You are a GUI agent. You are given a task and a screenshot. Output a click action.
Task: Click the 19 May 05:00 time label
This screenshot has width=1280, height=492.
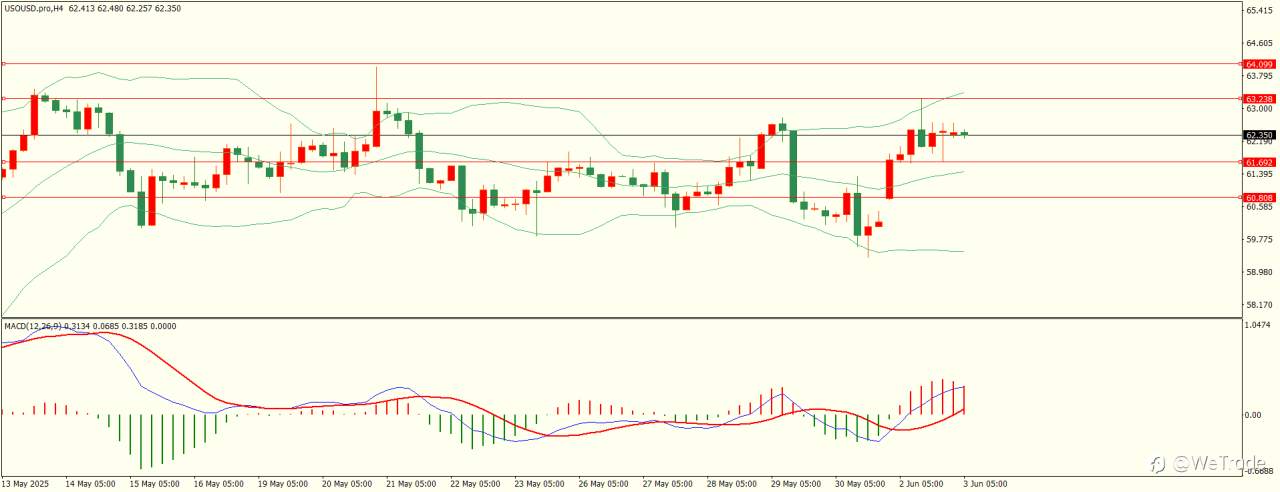[x=282, y=484]
